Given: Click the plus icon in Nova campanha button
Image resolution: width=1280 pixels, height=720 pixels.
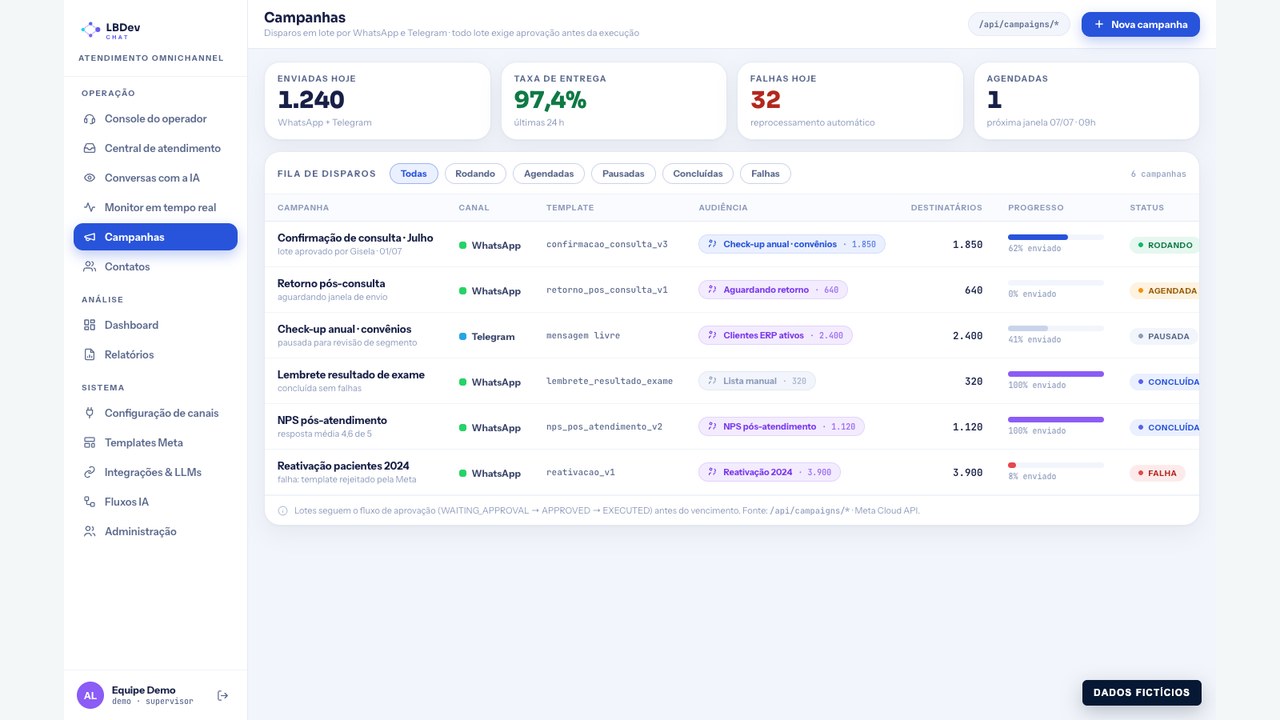Looking at the screenshot, I should [1100, 24].
